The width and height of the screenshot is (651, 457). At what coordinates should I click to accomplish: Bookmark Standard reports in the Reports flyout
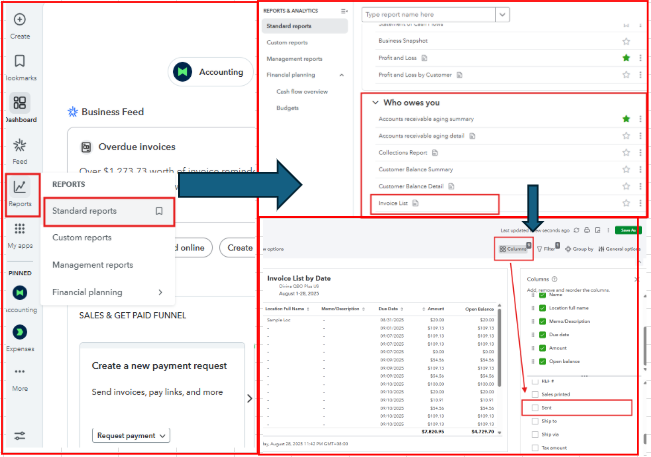click(159, 211)
